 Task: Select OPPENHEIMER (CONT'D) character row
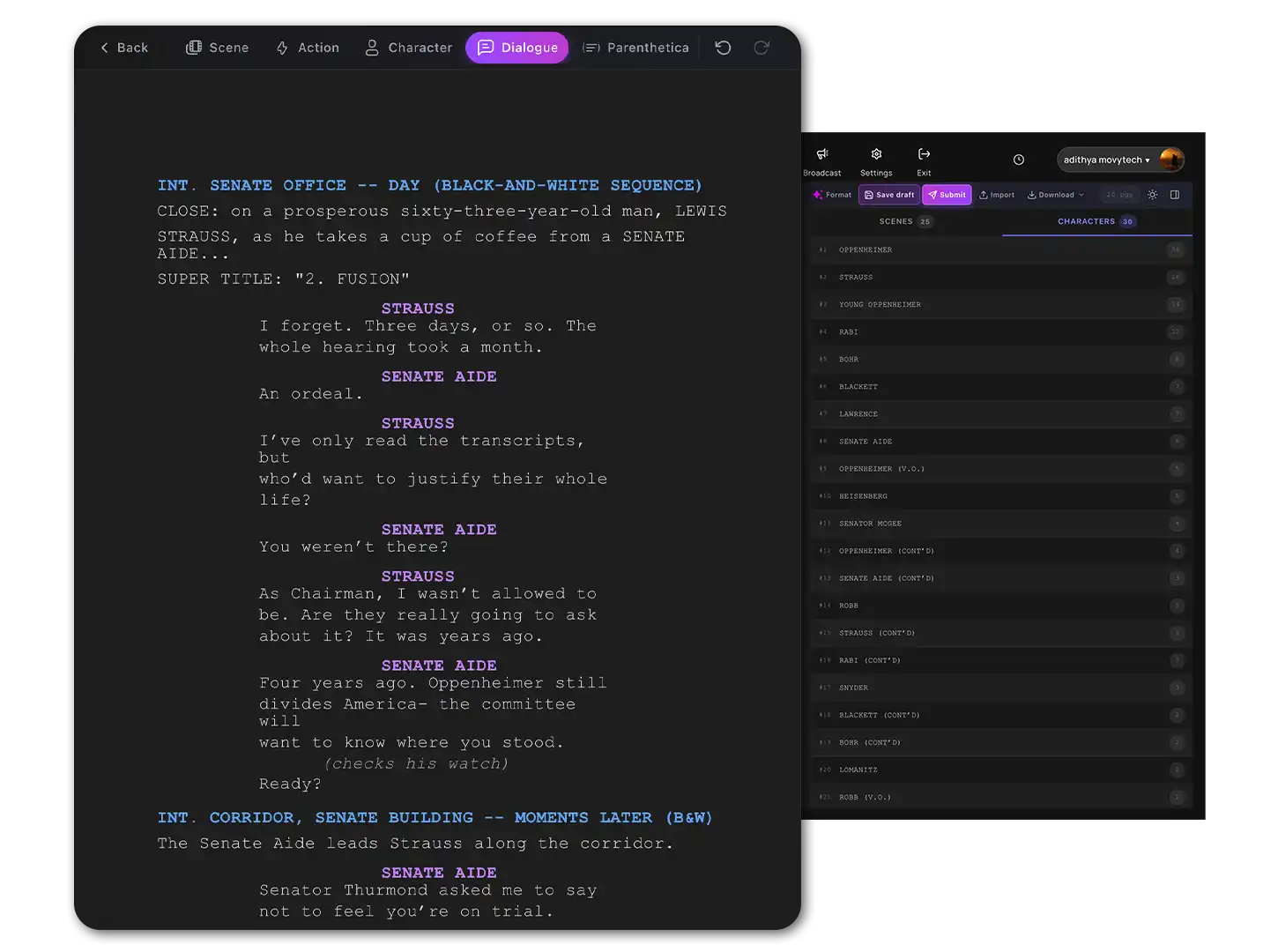pyautogui.click(x=1001, y=551)
